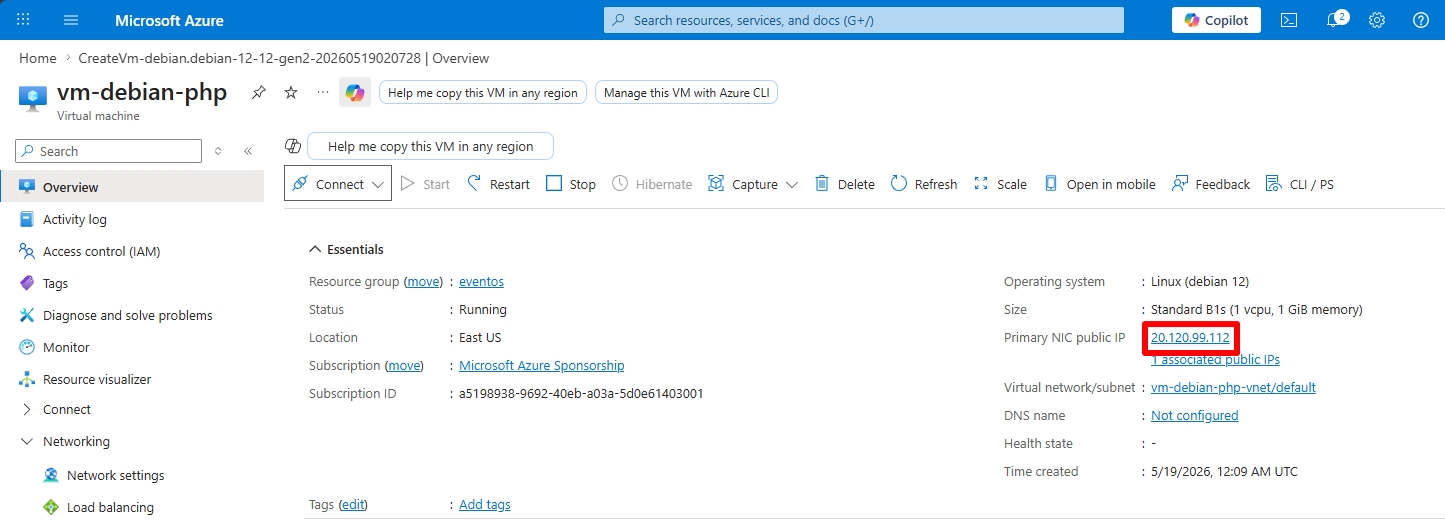Open the portal hamburger menu
The image size is (1445, 521).
pos(71,20)
